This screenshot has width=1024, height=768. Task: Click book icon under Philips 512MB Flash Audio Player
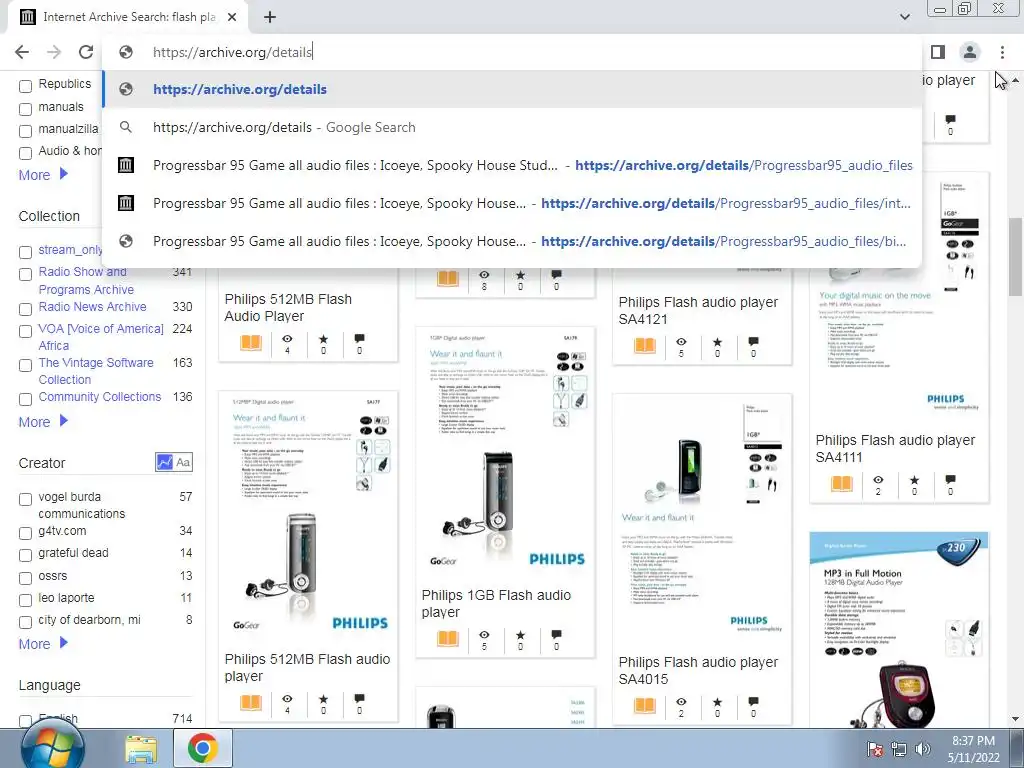[x=251, y=342]
